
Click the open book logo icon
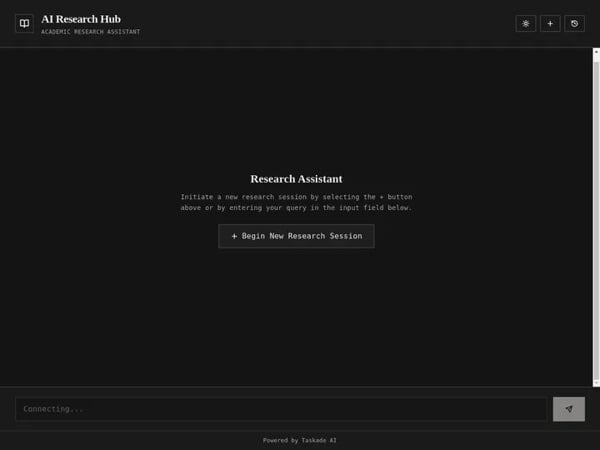24,24
